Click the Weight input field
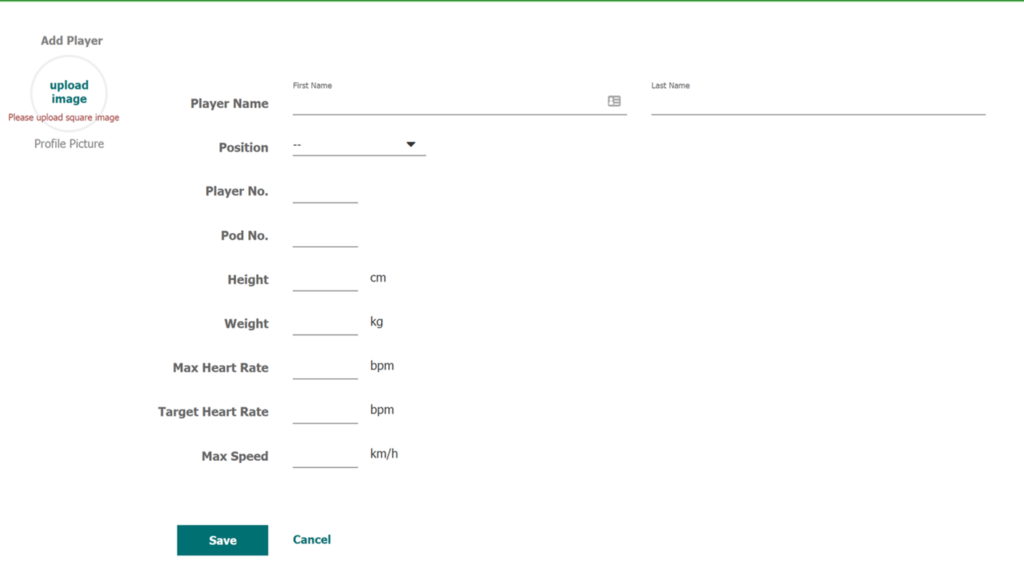This screenshot has height=588, width=1024. (325, 323)
